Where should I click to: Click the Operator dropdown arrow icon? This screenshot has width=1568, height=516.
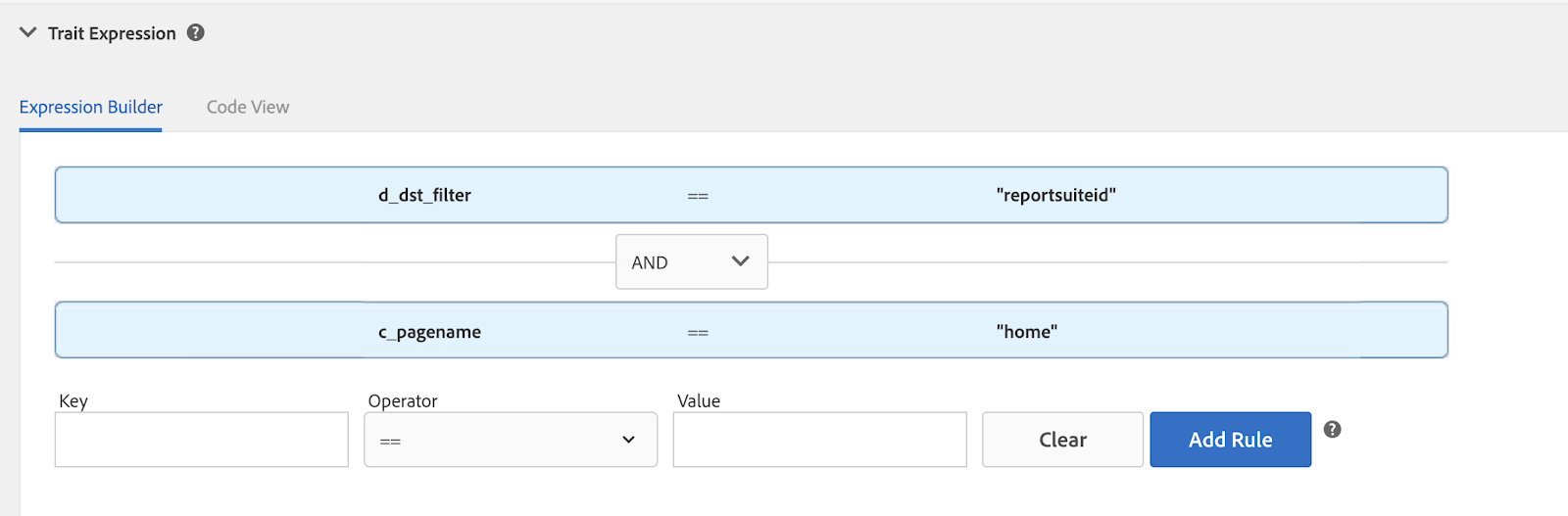point(628,440)
